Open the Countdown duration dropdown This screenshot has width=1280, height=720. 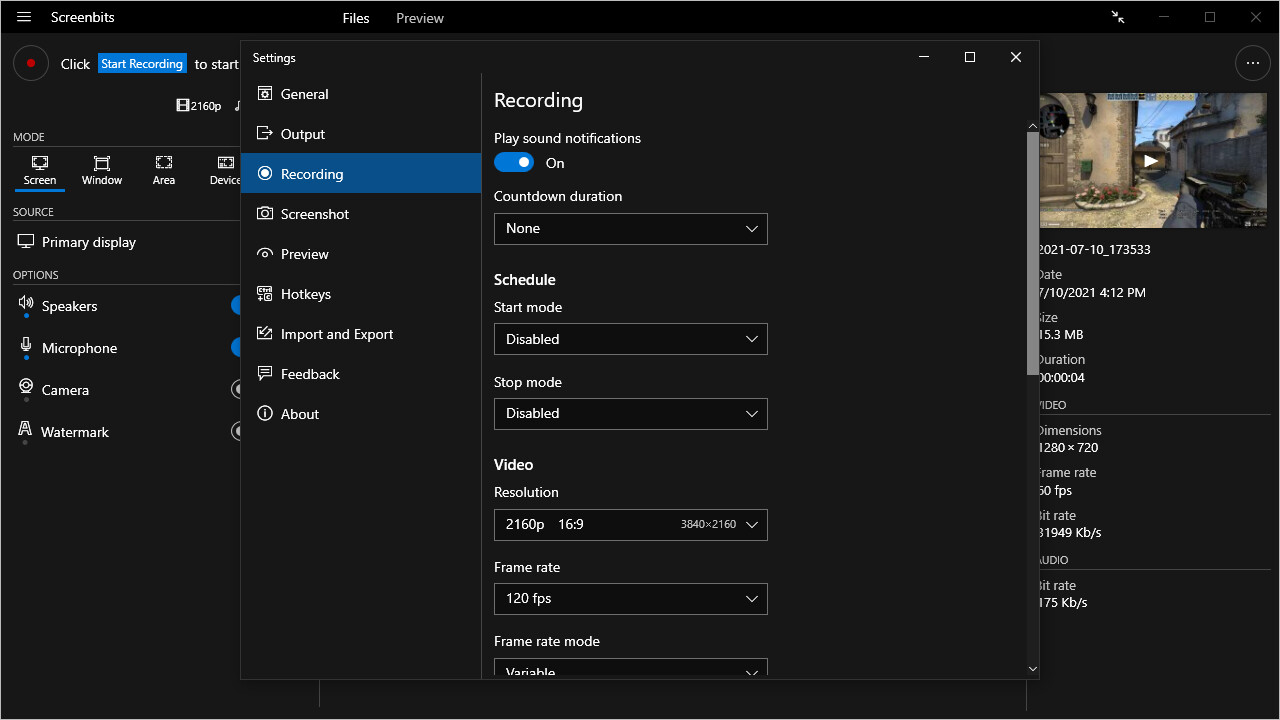630,229
